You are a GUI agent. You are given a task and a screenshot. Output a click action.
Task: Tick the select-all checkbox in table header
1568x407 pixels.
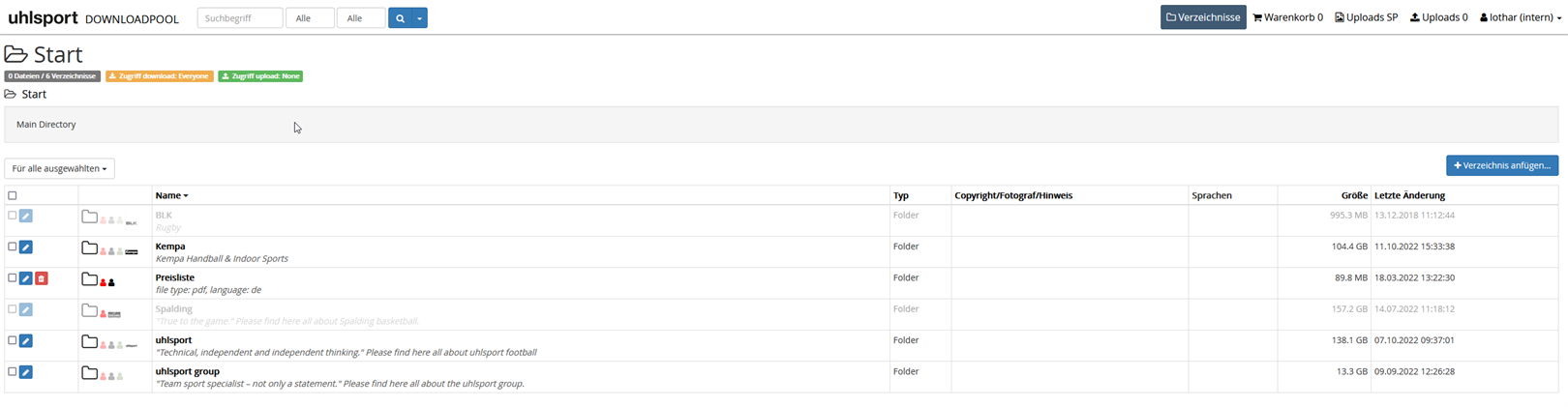pyautogui.click(x=13, y=196)
